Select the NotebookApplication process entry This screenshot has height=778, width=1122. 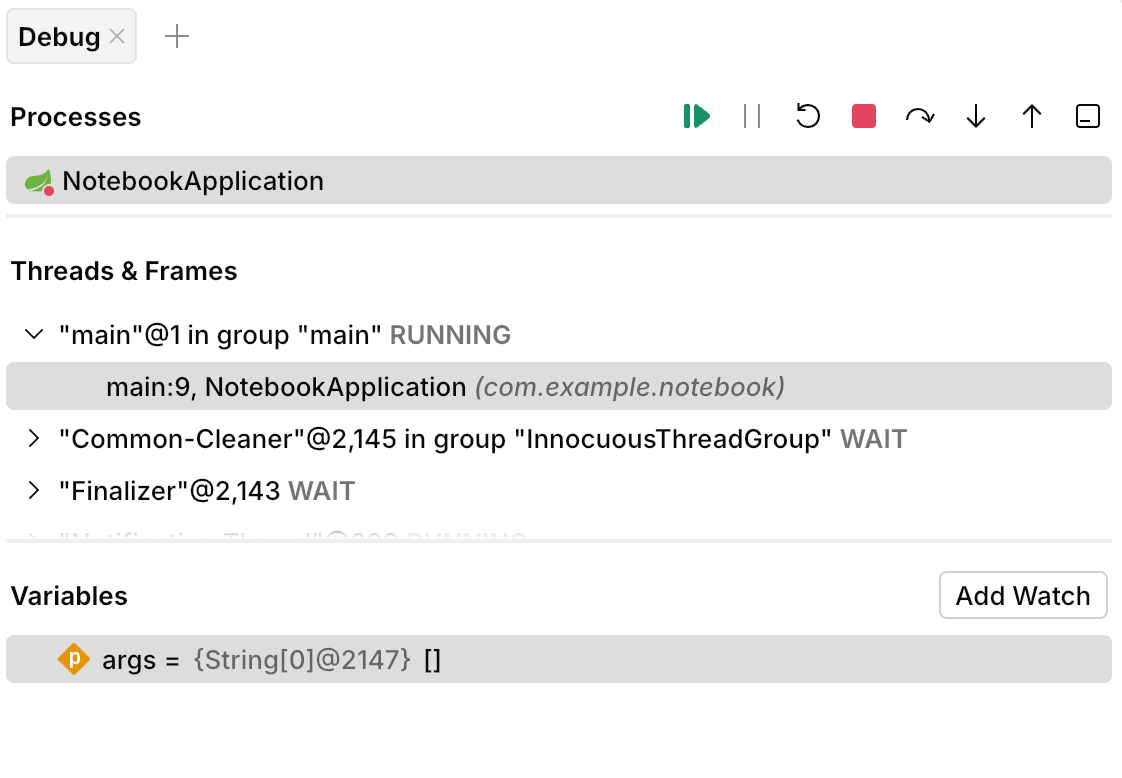click(193, 180)
